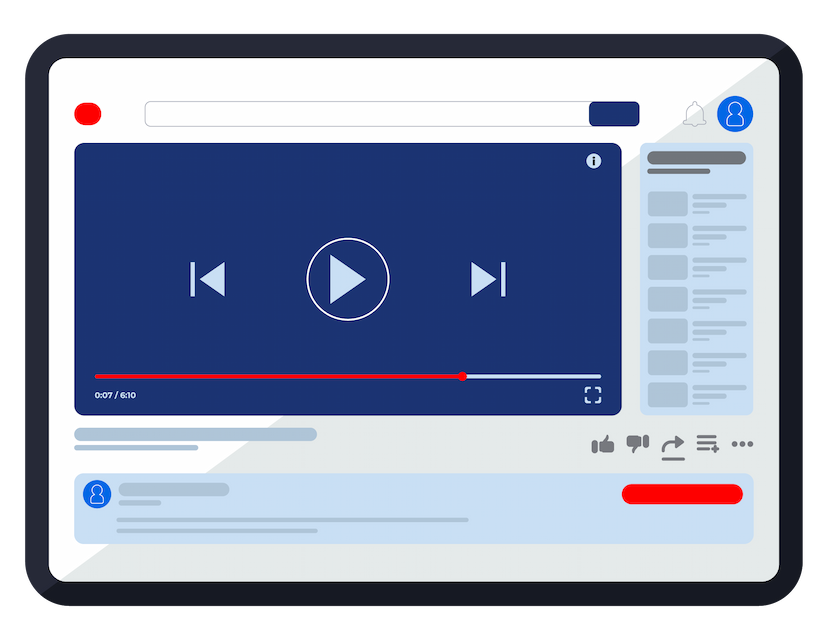
Task: Play the video with the center button
Action: tap(348, 279)
